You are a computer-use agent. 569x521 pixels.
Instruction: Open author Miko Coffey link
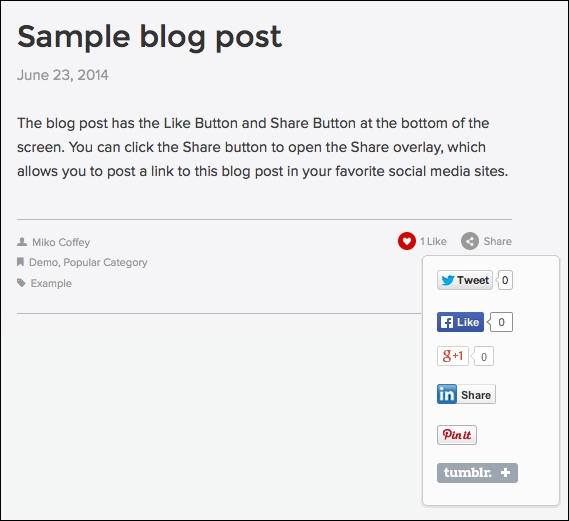point(61,242)
